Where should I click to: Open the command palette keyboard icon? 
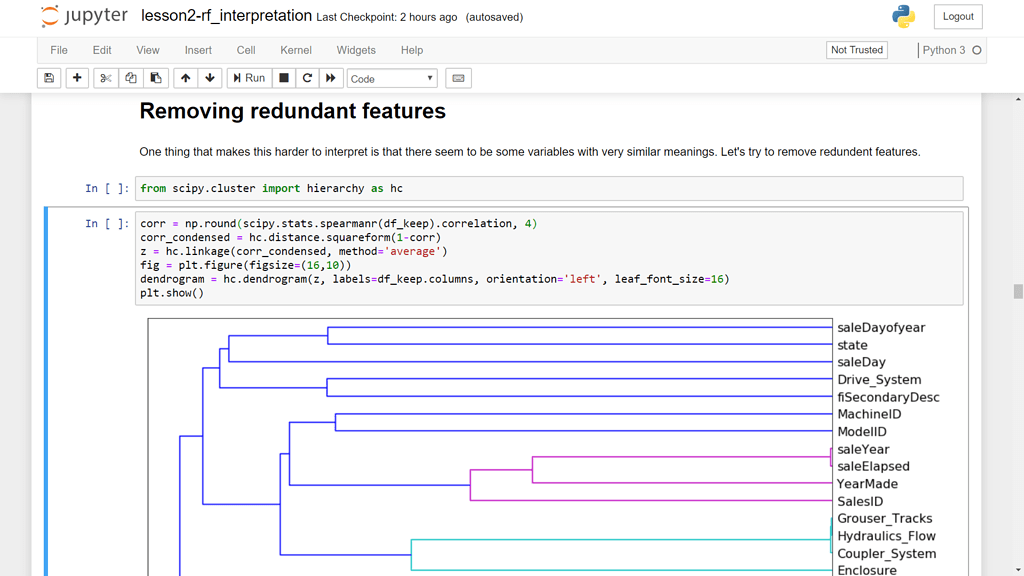[458, 77]
